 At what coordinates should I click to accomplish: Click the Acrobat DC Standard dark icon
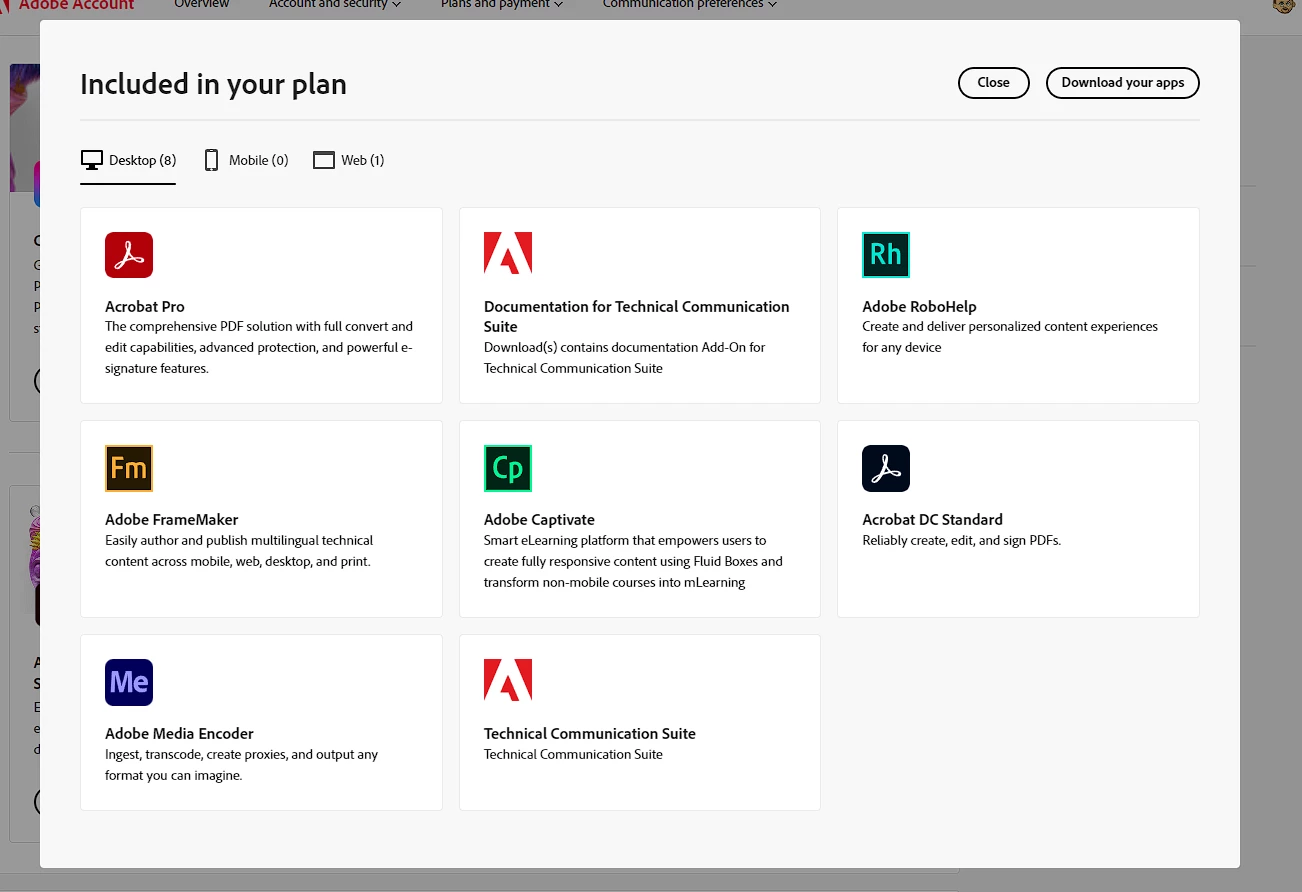pyautogui.click(x=886, y=468)
